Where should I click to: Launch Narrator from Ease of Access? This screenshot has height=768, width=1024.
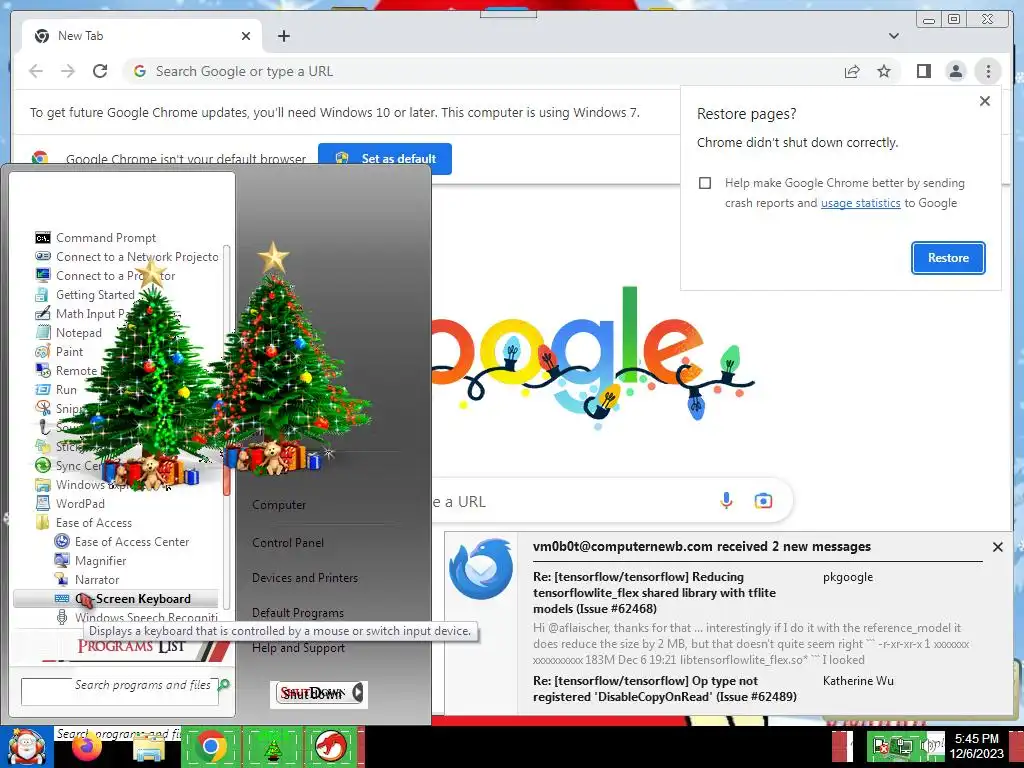(87, 579)
